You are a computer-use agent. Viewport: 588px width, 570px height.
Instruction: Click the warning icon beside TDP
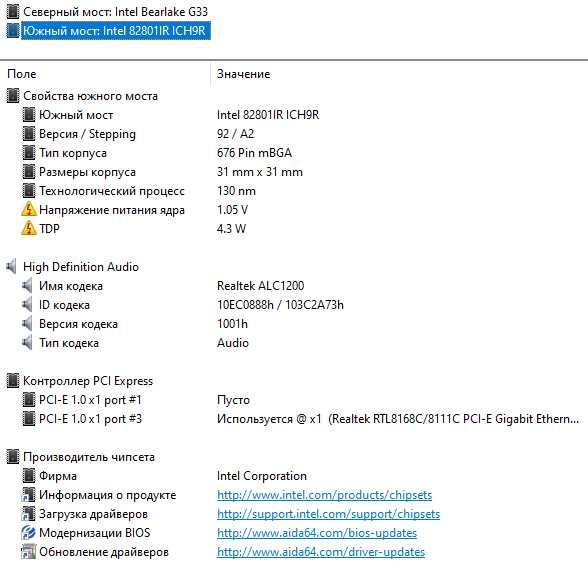[x=28, y=229]
